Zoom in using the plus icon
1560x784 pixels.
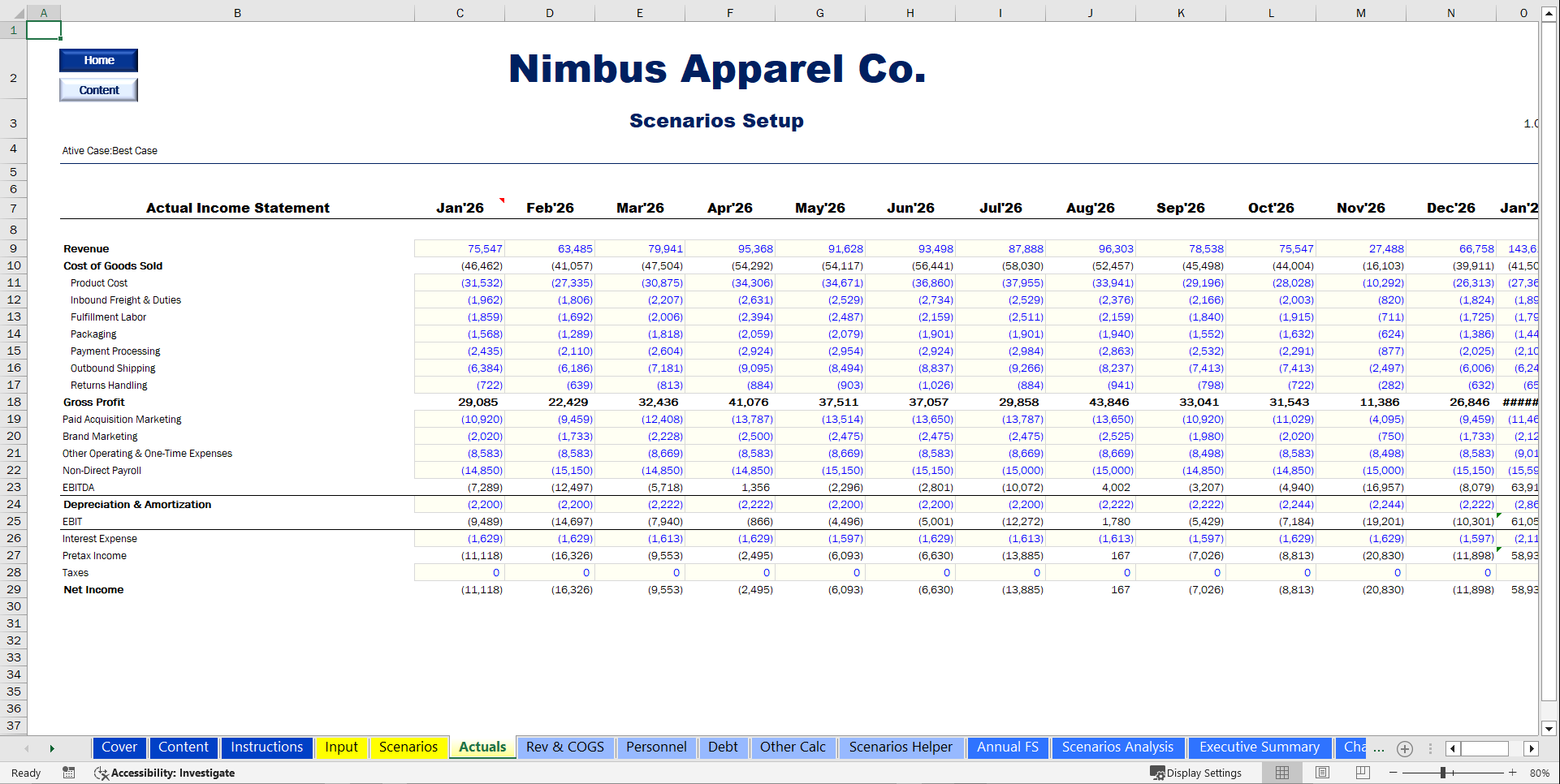click(x=1512, y=773)
